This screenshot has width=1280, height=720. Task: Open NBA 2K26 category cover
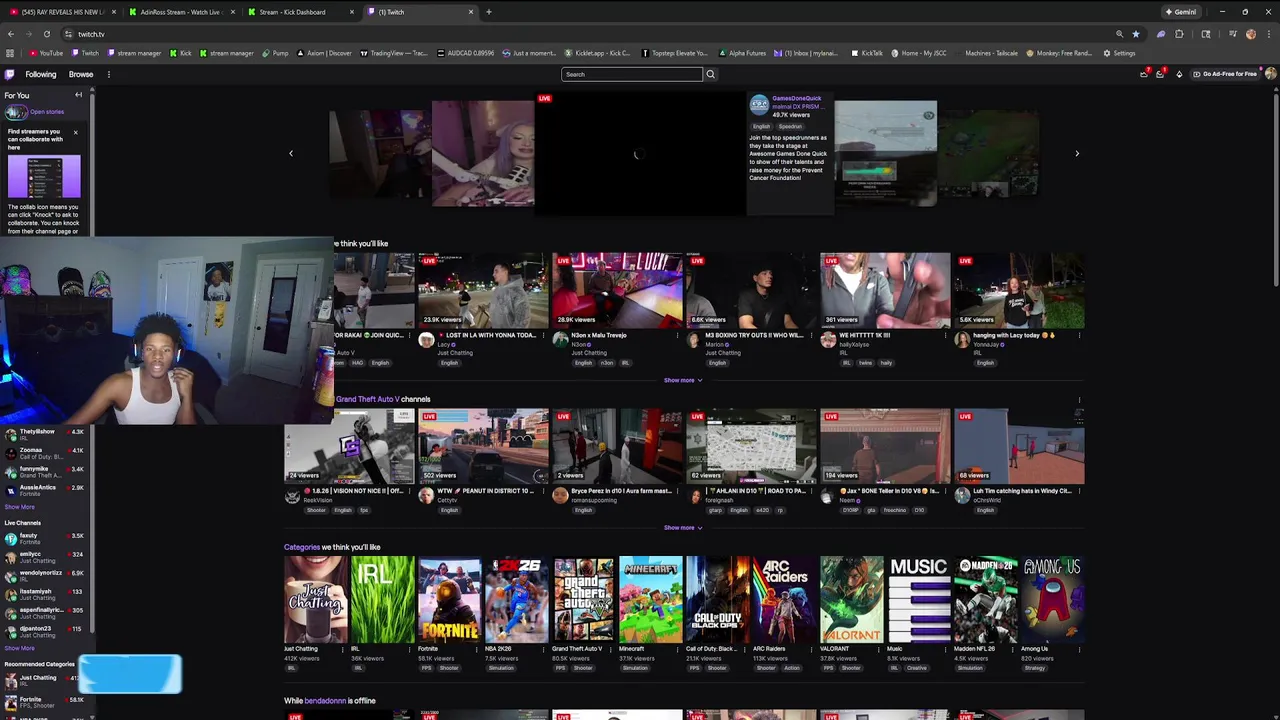tap(517, 599)
